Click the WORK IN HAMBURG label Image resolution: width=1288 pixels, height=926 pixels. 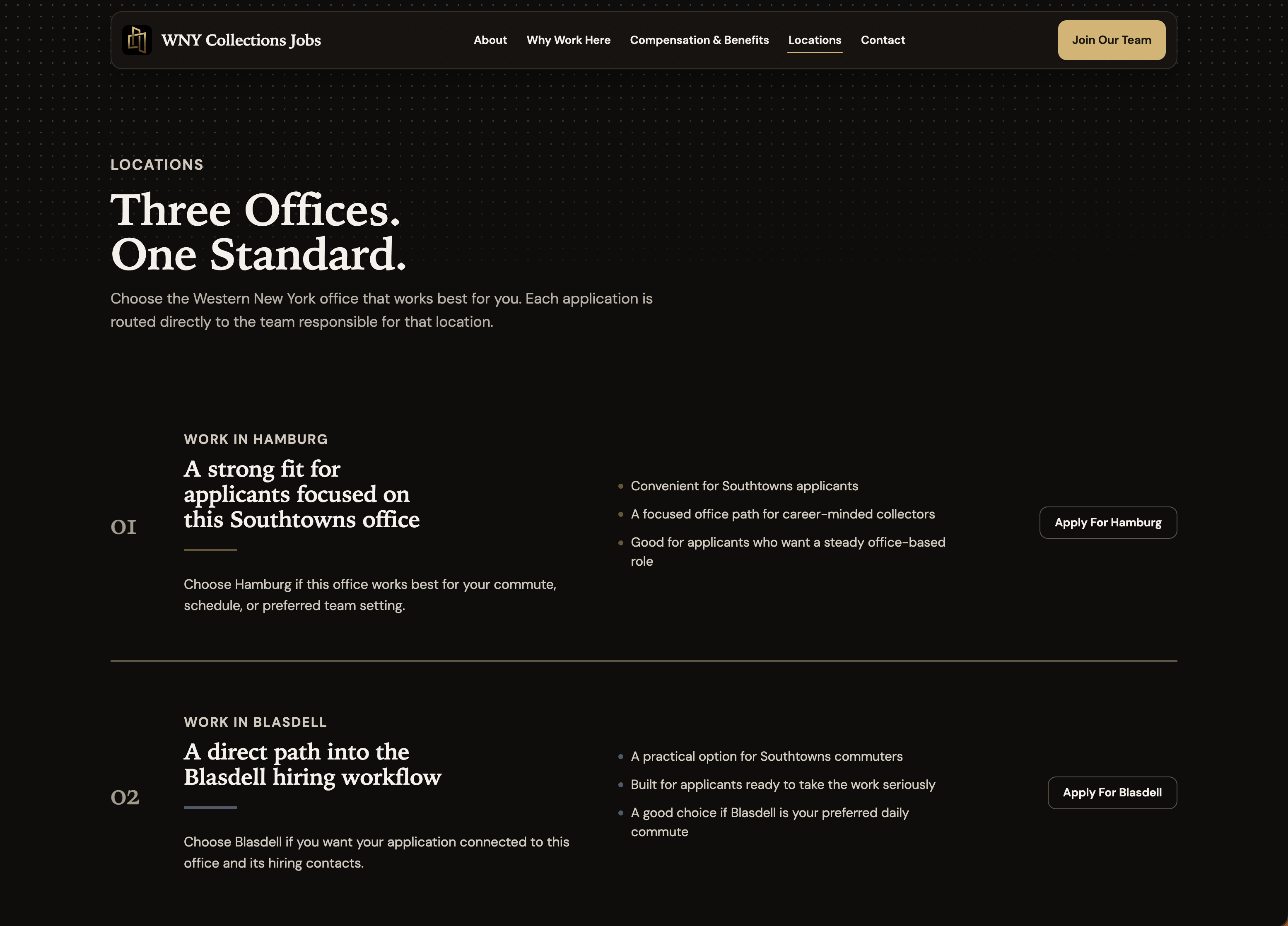click(256, 439)
